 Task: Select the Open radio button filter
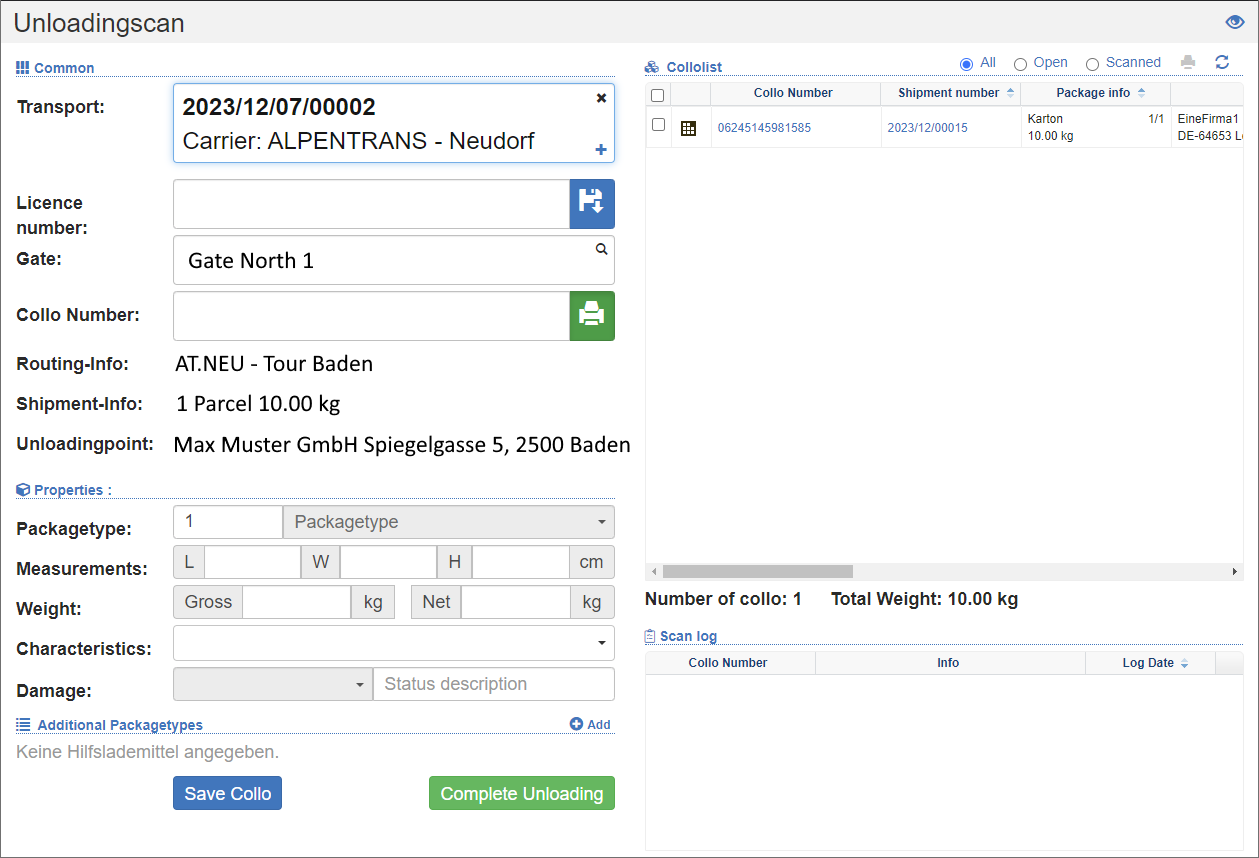click(x=1020, y=64)
